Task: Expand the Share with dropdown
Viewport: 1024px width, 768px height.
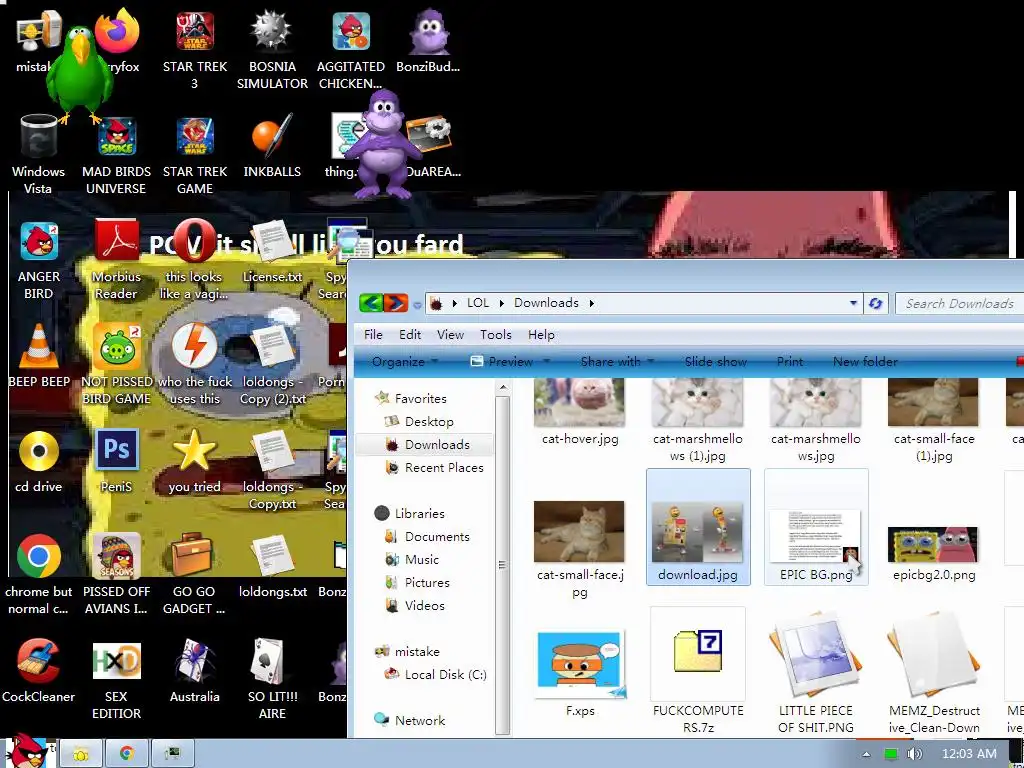Action: (650, 361)
